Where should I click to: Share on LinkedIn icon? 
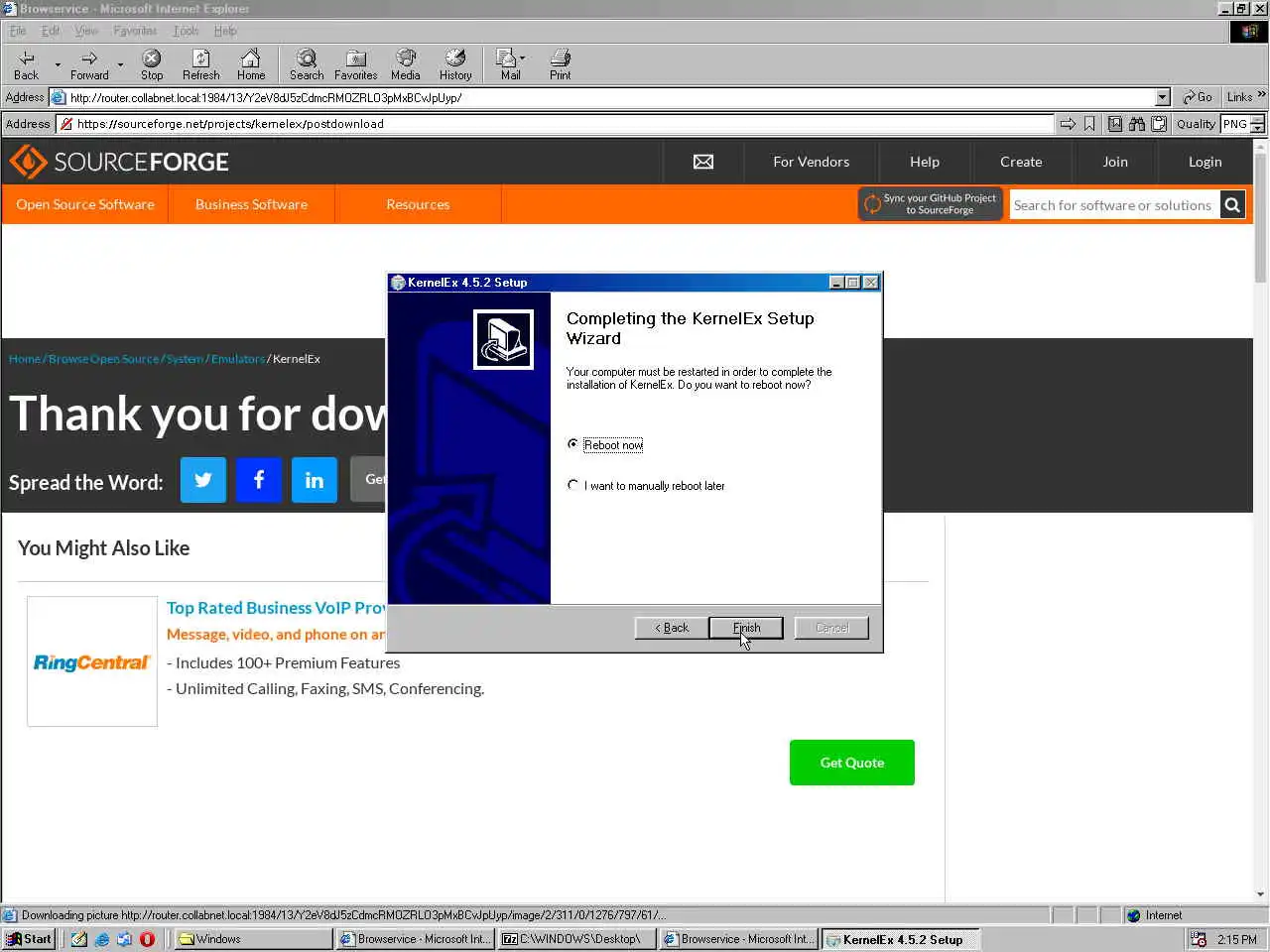coord(315,480)
